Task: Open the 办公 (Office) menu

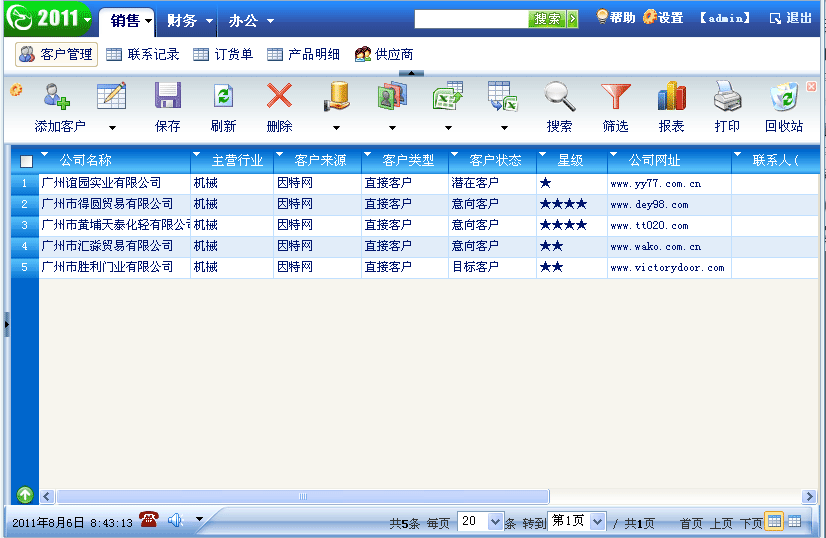Action: [x=251, y=21]
